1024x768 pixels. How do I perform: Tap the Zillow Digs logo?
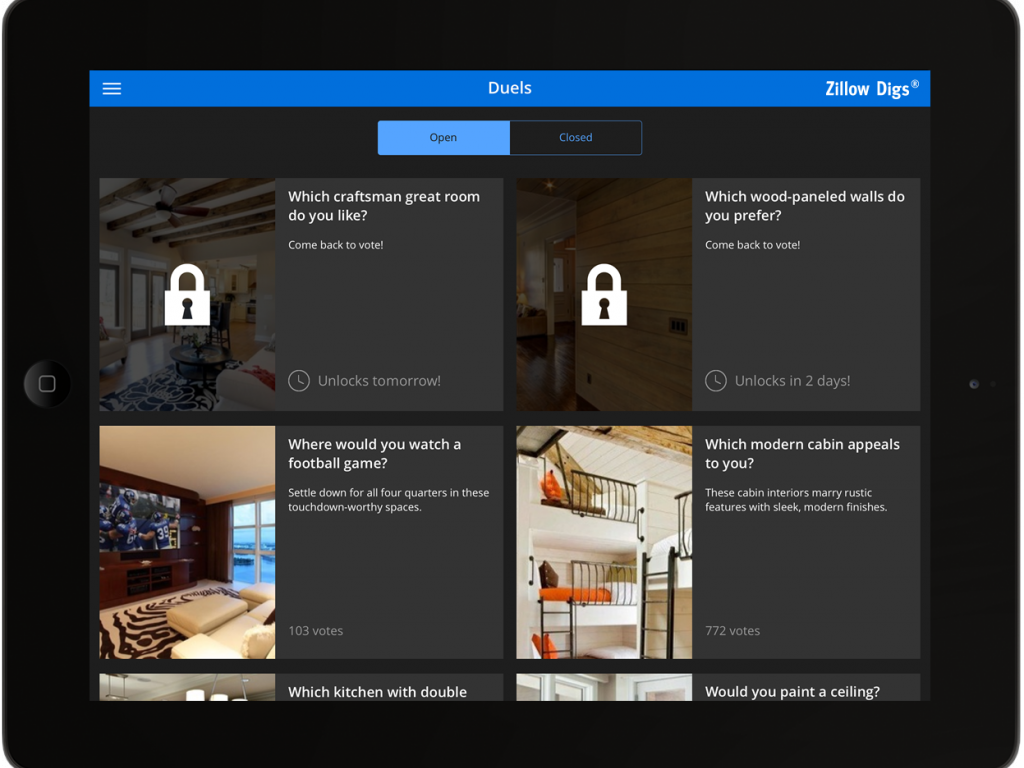click(x=872, y=88)
